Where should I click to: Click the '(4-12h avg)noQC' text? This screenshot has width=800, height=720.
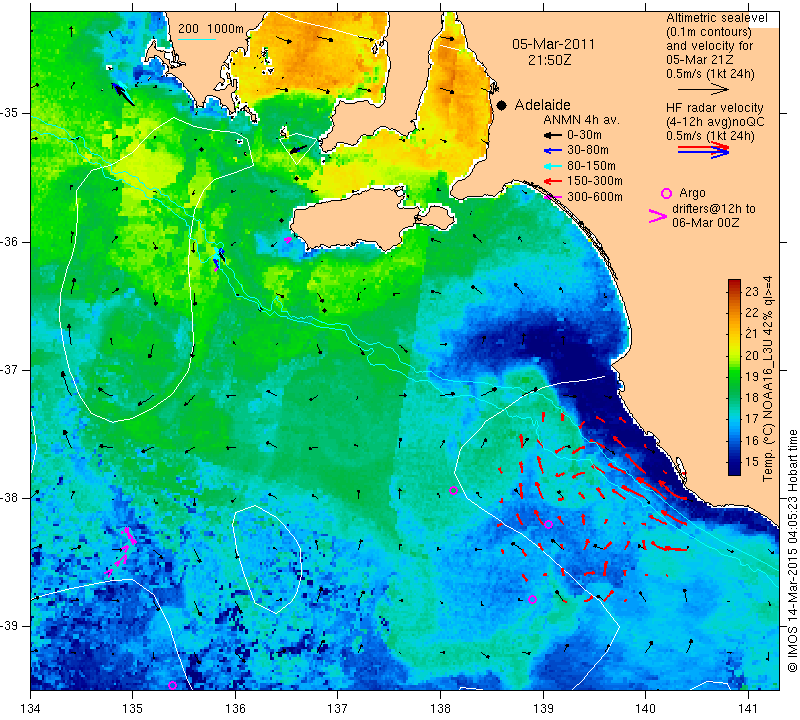pos(715,122)
